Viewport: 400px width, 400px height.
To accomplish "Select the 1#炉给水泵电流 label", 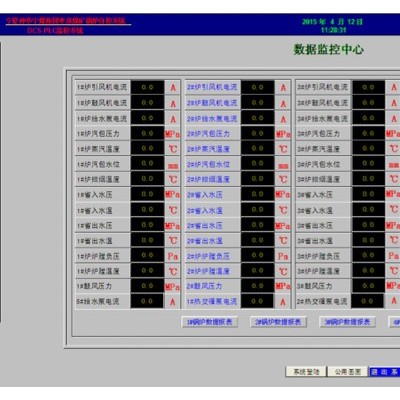I will [x=103, y=118].
